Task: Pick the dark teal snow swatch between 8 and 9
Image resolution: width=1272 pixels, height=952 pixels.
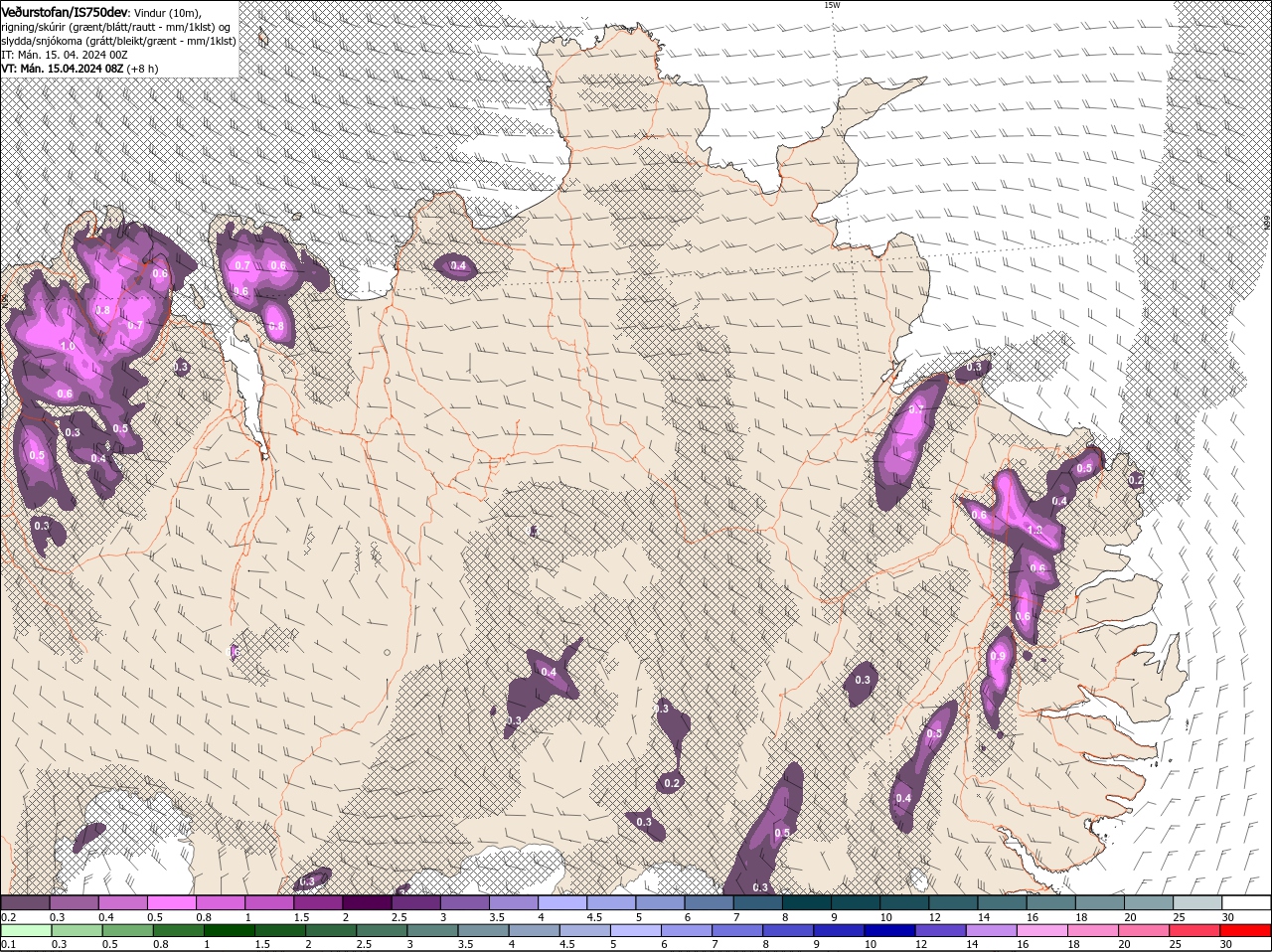Action: 807,903
